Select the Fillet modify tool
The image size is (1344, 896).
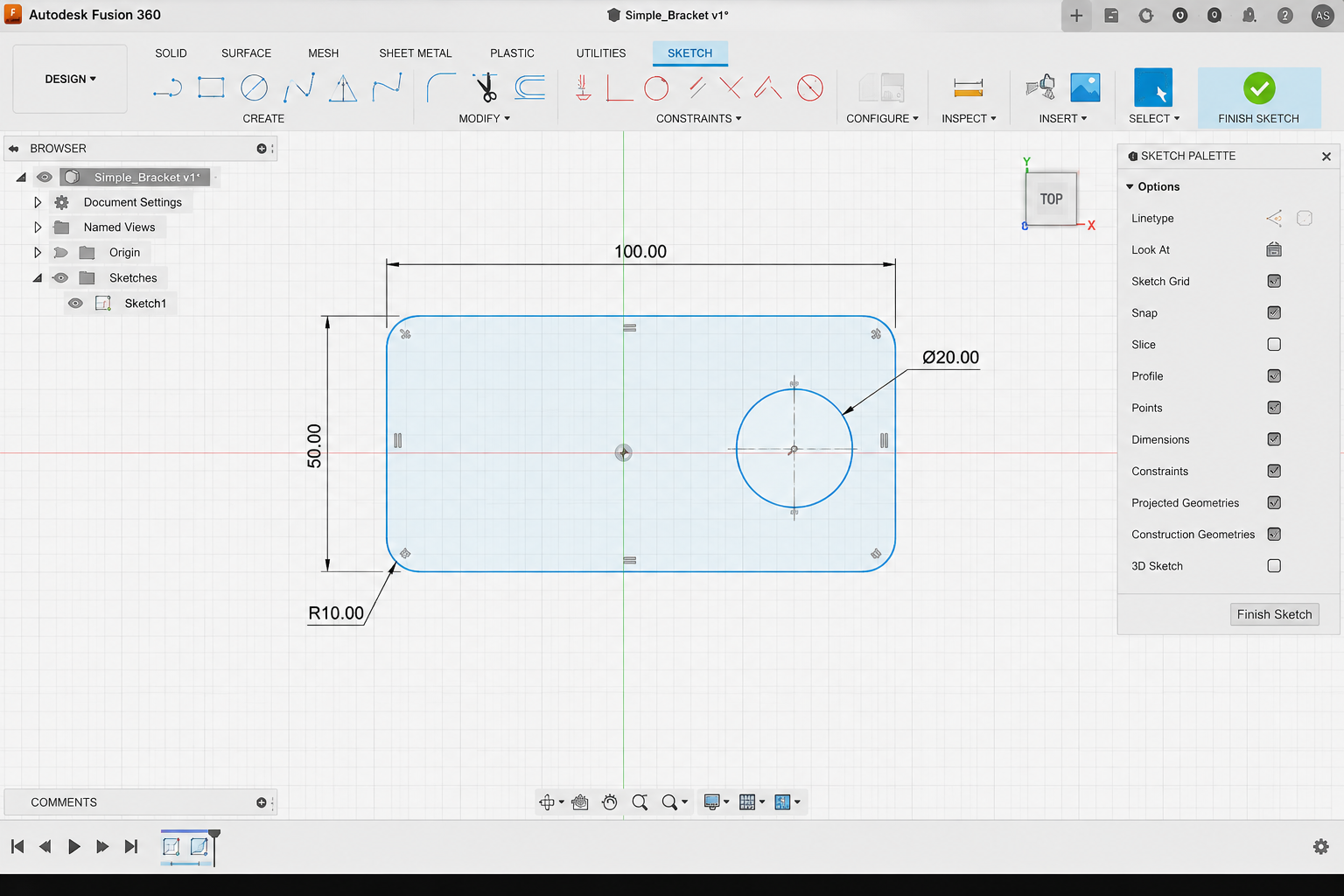pyautogui.click(x=440, y=87)
